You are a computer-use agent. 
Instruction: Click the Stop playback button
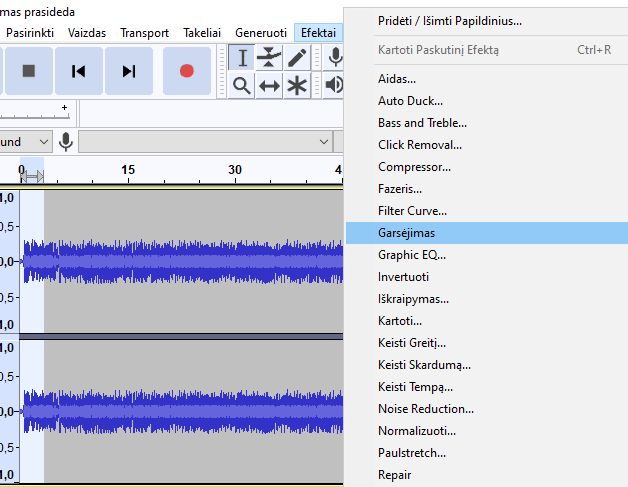click(x=29, y=71)
